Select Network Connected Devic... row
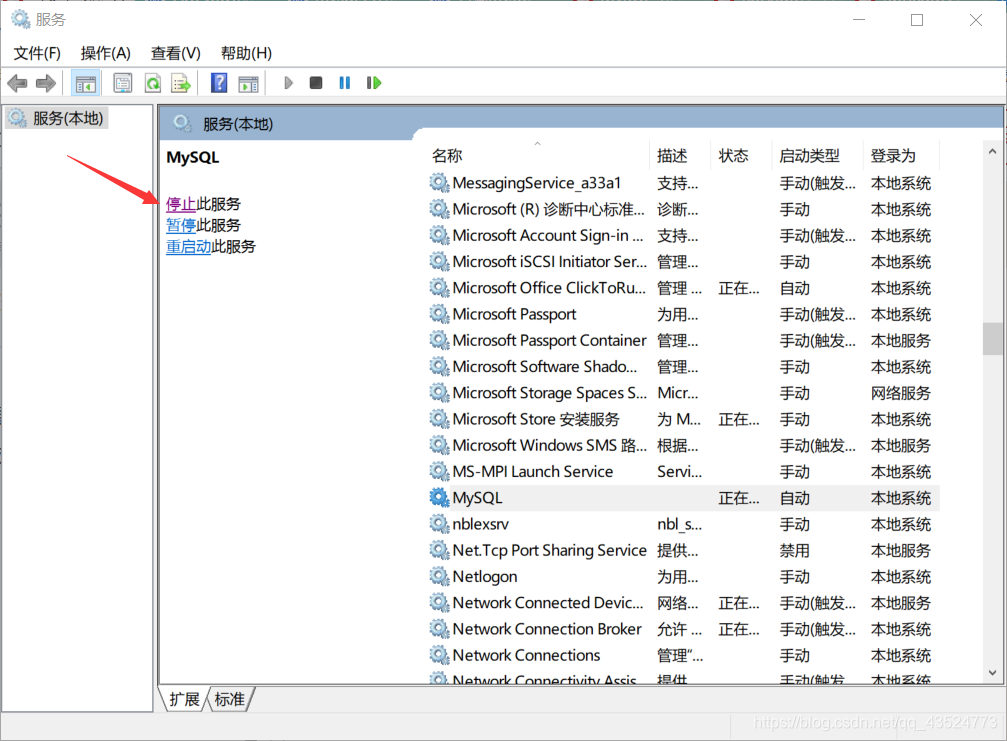Image resolution: width=1007 pixels, height=741 pixels. click(683, 602)
